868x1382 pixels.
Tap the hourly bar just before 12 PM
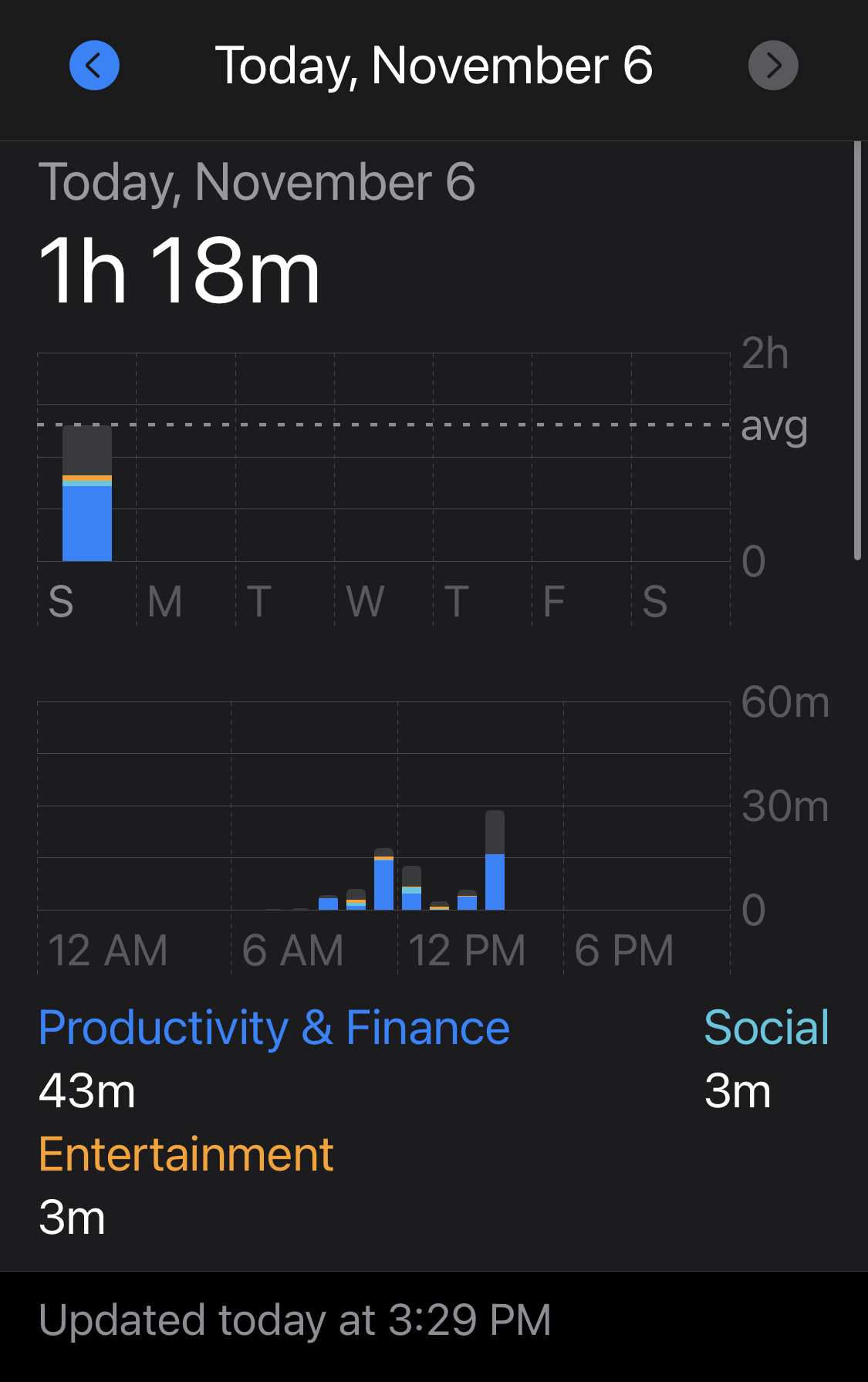[x=383, y=879]
